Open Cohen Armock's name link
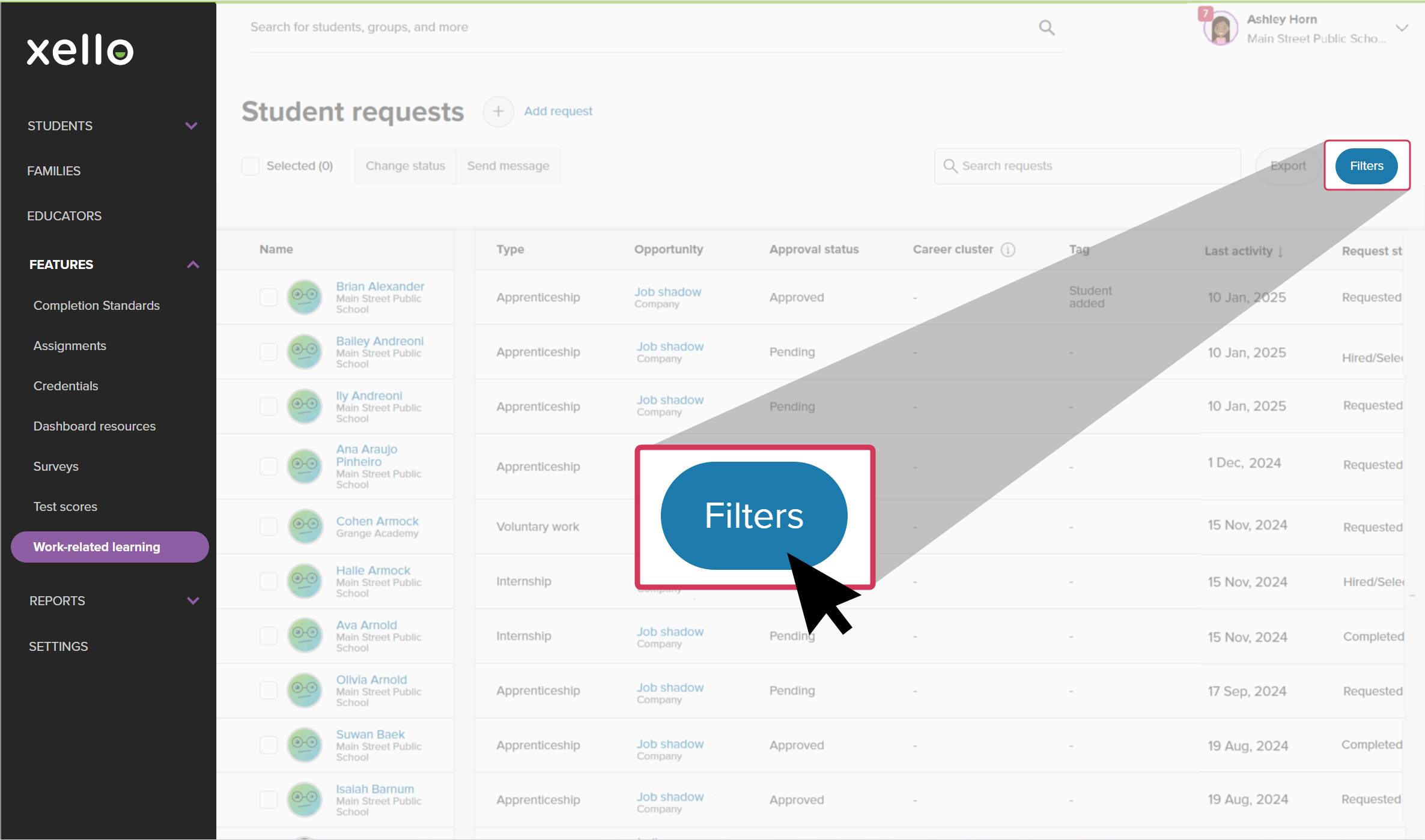The image size is (1425, 840). pyautogui.click(x=377, y=522)
